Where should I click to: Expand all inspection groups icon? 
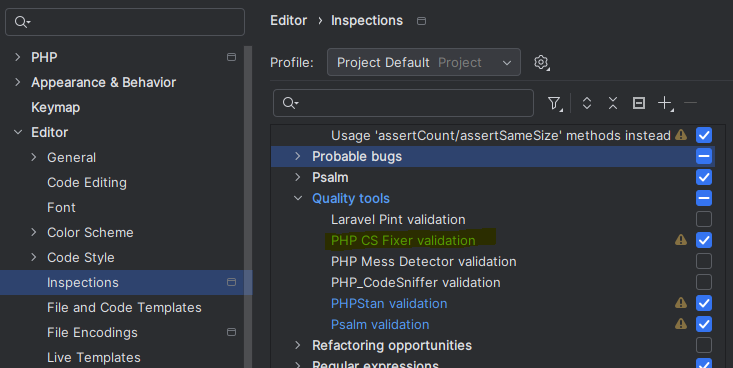[x=587, y=103]
